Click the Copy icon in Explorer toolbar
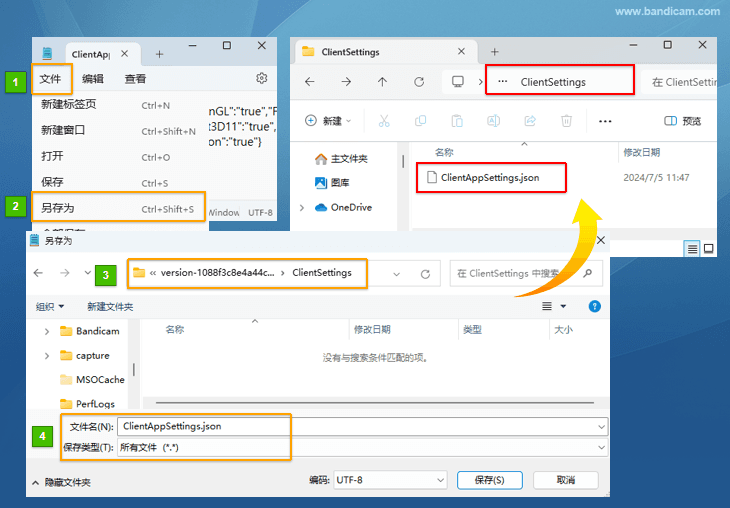Viewport: 730px width, 508px height. 420,121
